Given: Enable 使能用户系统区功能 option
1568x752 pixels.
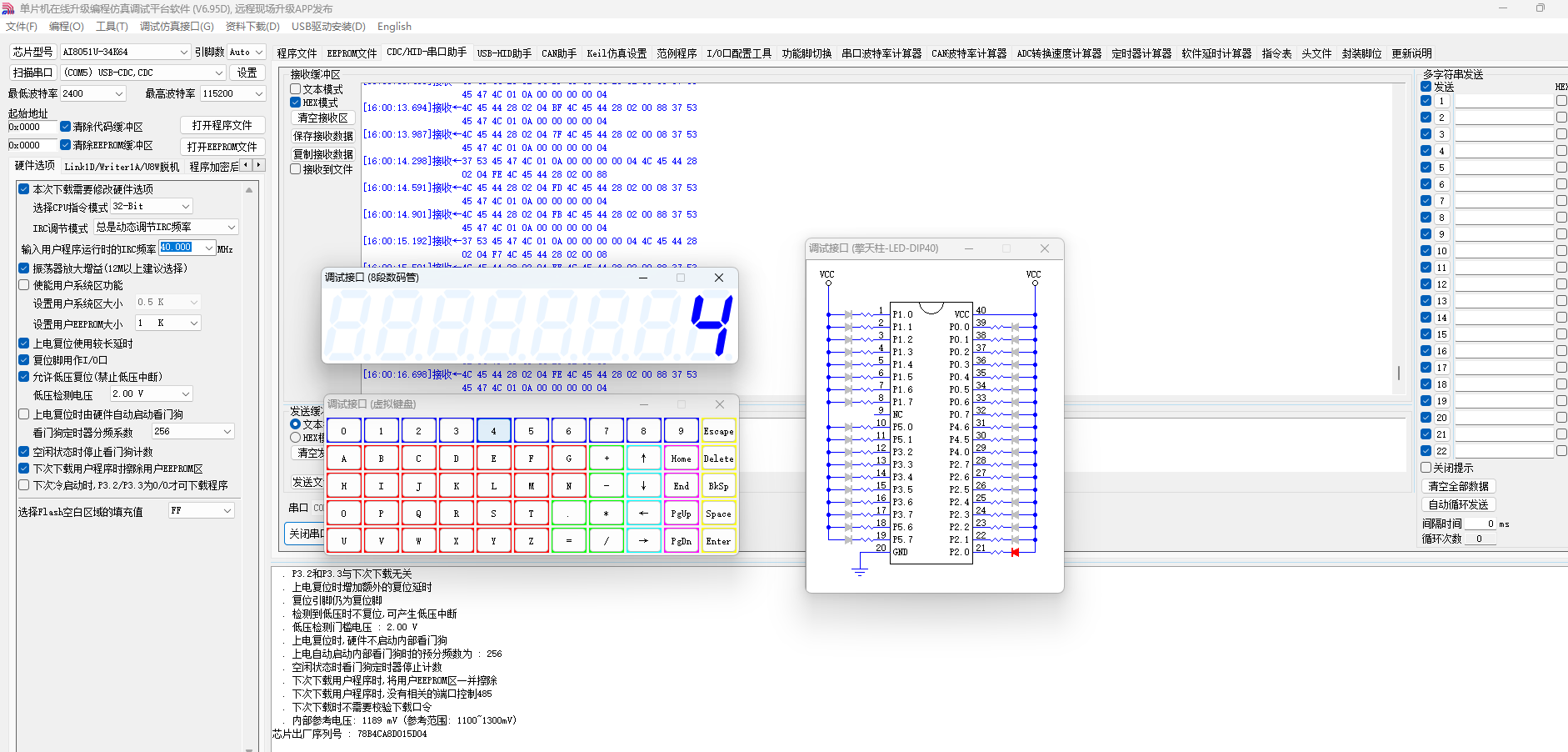Looking at the screenshot, I should (24, 285).
